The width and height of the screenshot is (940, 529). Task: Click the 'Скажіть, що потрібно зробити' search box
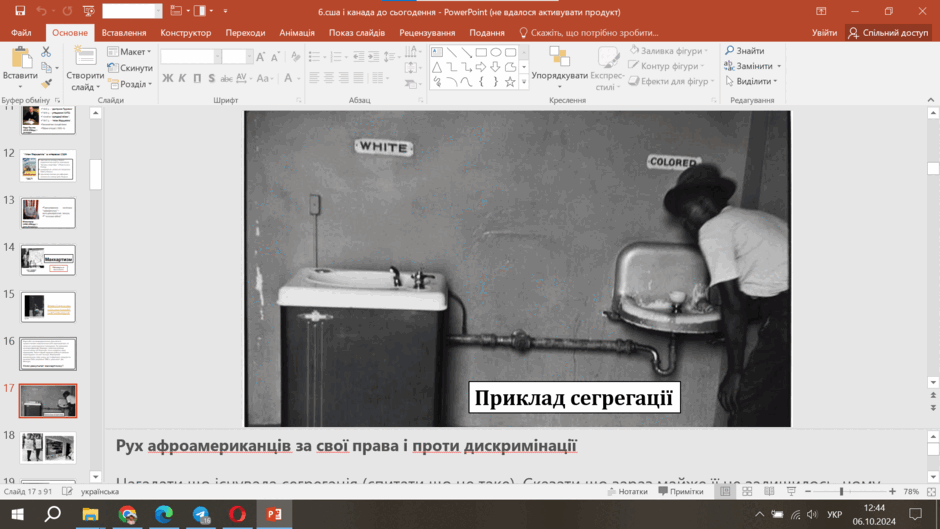tap(588, 32)
